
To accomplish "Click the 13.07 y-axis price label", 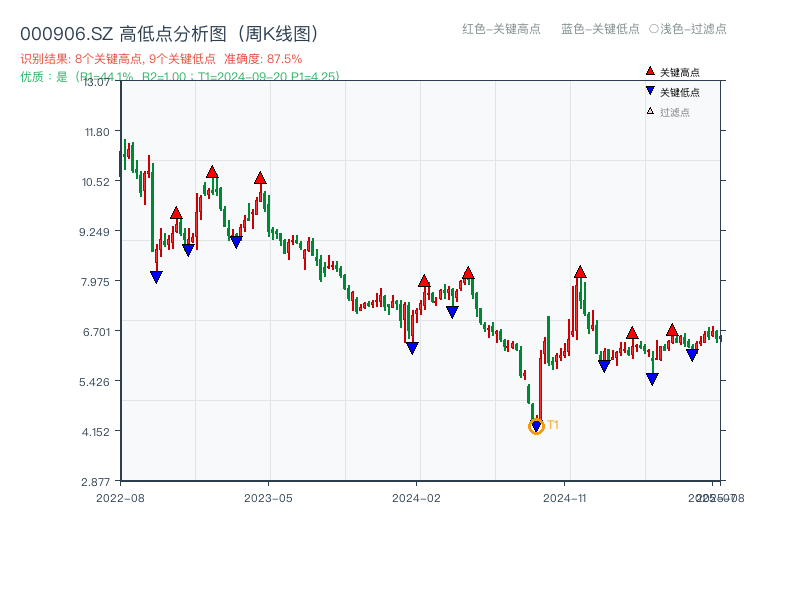I will point(98,82).
